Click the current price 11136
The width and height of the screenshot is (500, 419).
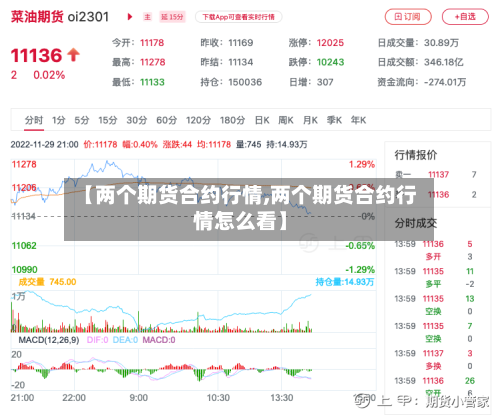pos(36,55)
